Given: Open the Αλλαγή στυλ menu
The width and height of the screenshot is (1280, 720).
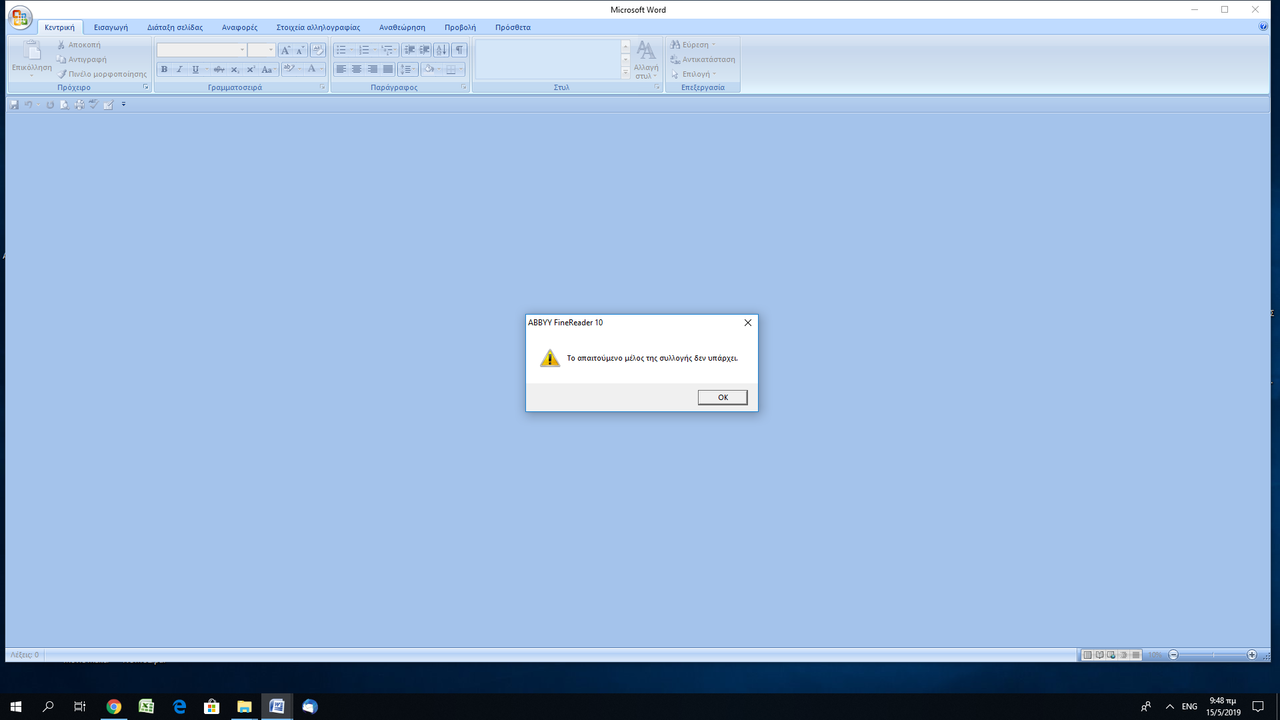Looking at the screenshot, I should [646, 60].
